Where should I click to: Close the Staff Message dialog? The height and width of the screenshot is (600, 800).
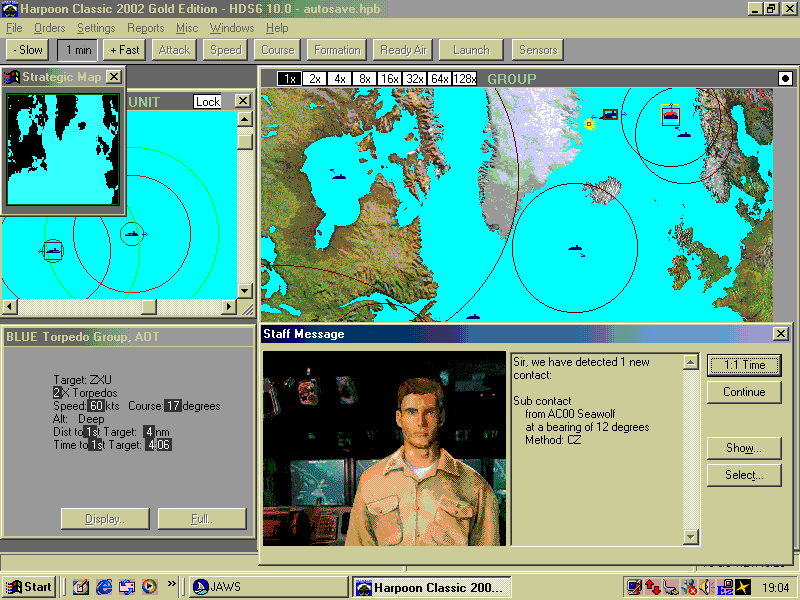781,334
